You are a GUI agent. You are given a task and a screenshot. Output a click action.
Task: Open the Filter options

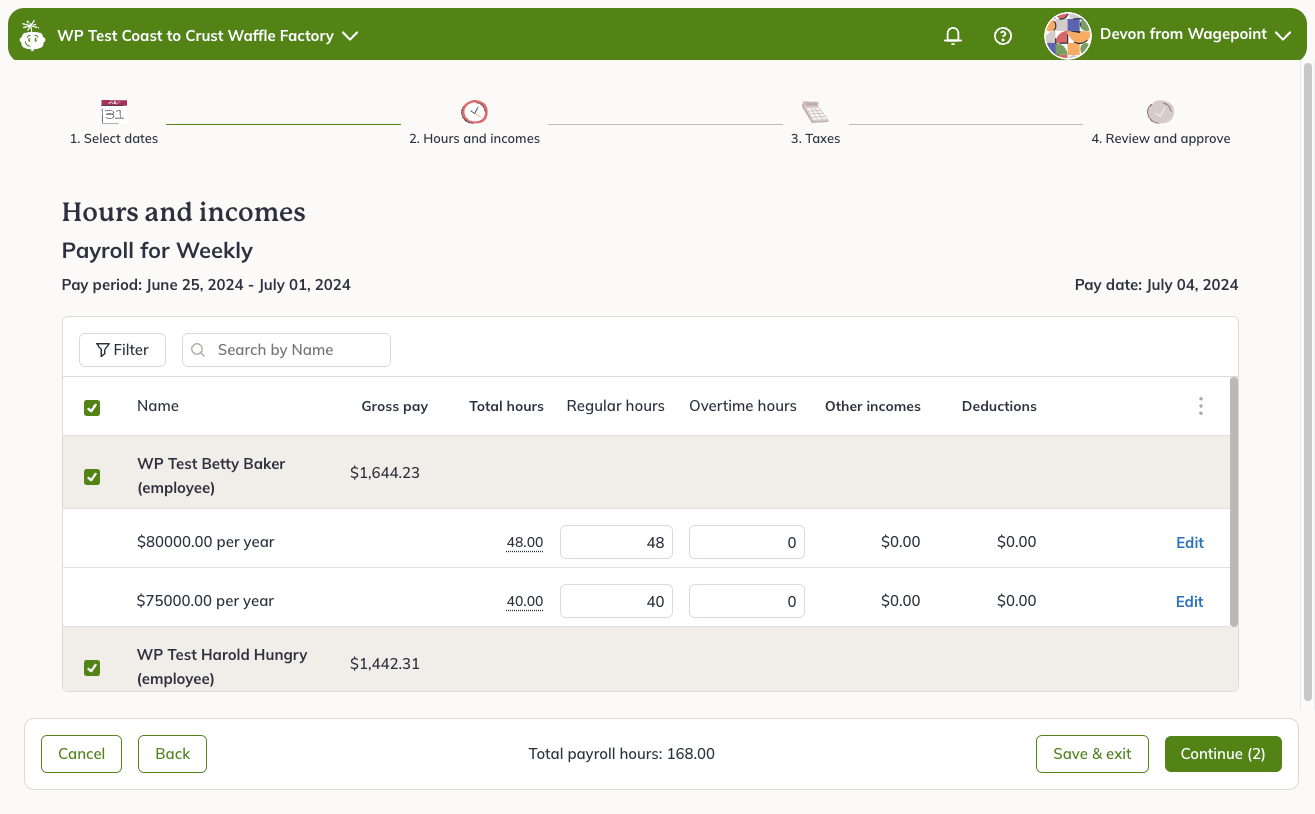click(122, 350)
